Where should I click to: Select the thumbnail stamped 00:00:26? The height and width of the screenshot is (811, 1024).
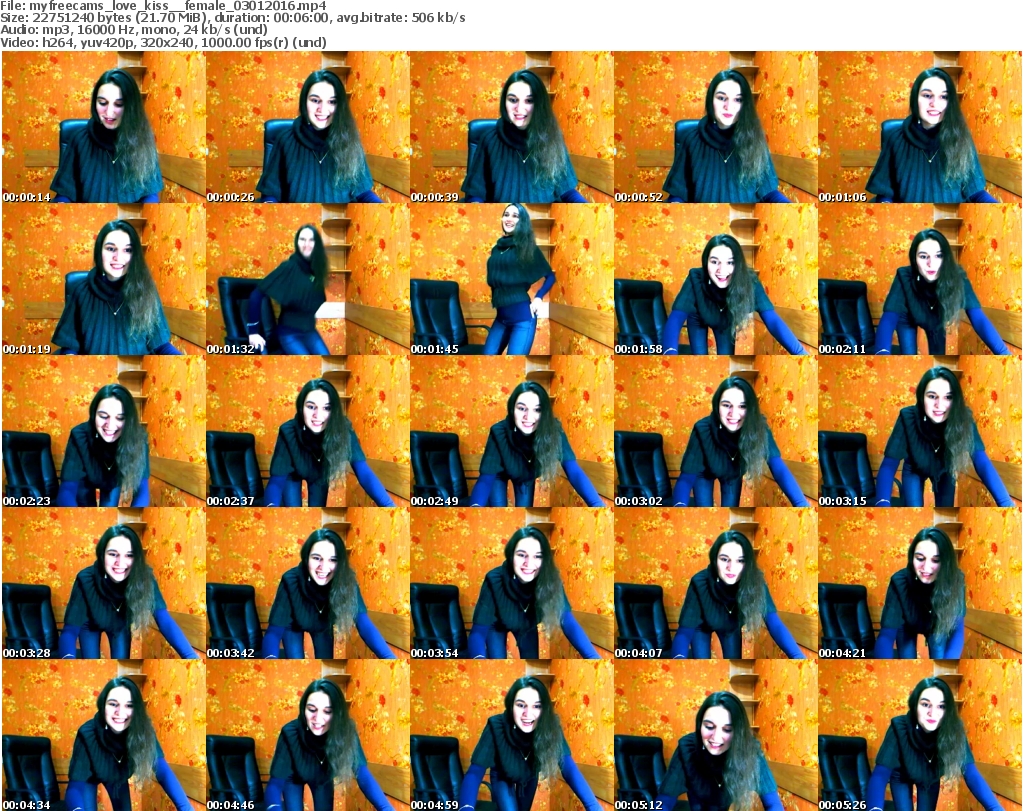(x=308, y=127)
